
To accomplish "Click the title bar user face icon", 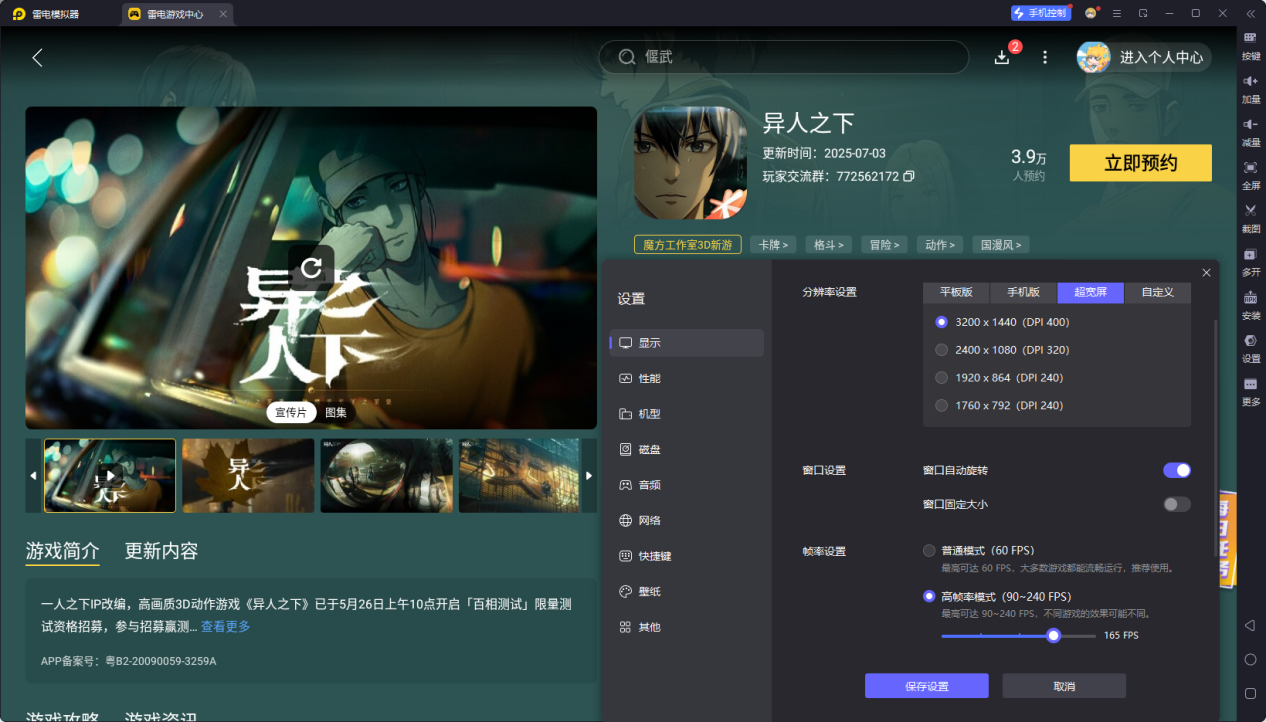I will 1091,13.
